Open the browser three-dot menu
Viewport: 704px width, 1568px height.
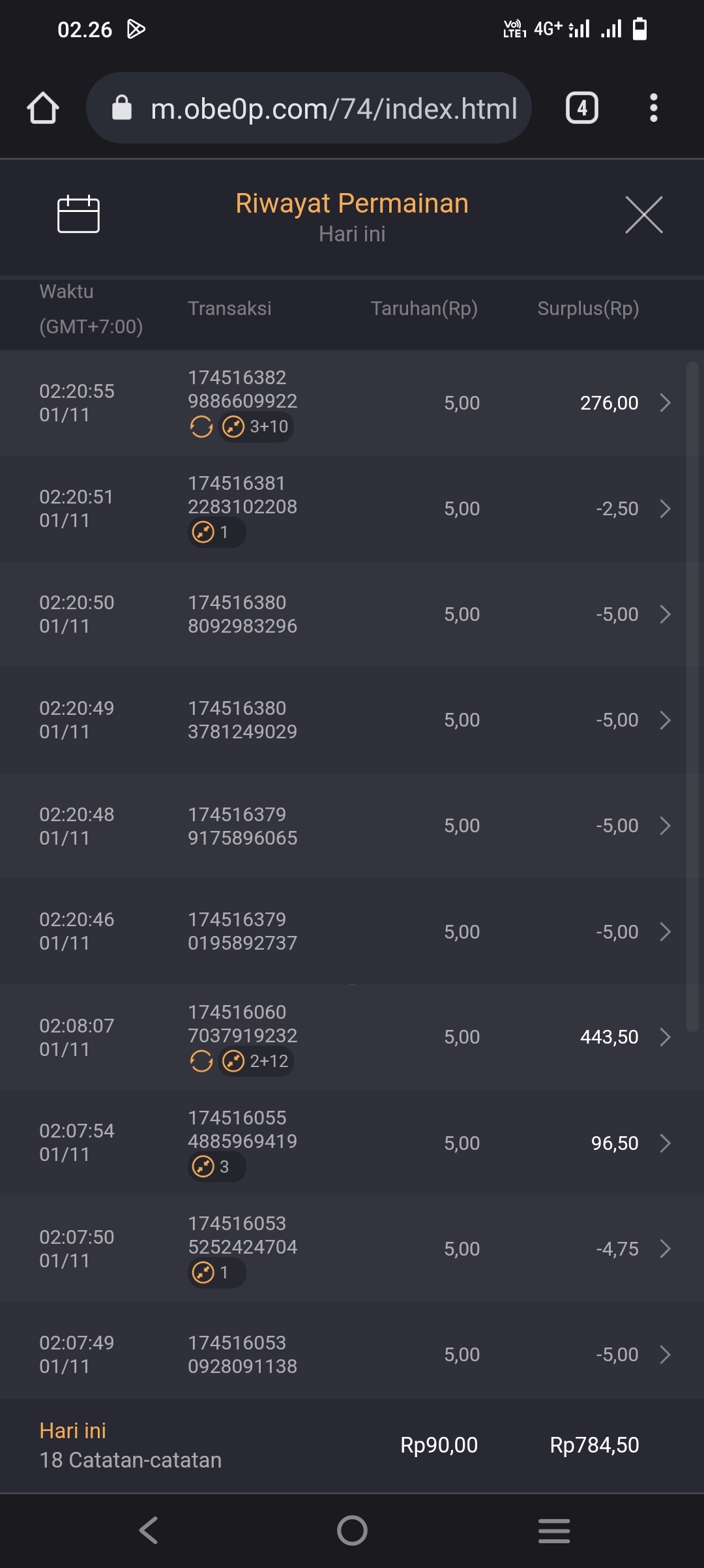653,108
